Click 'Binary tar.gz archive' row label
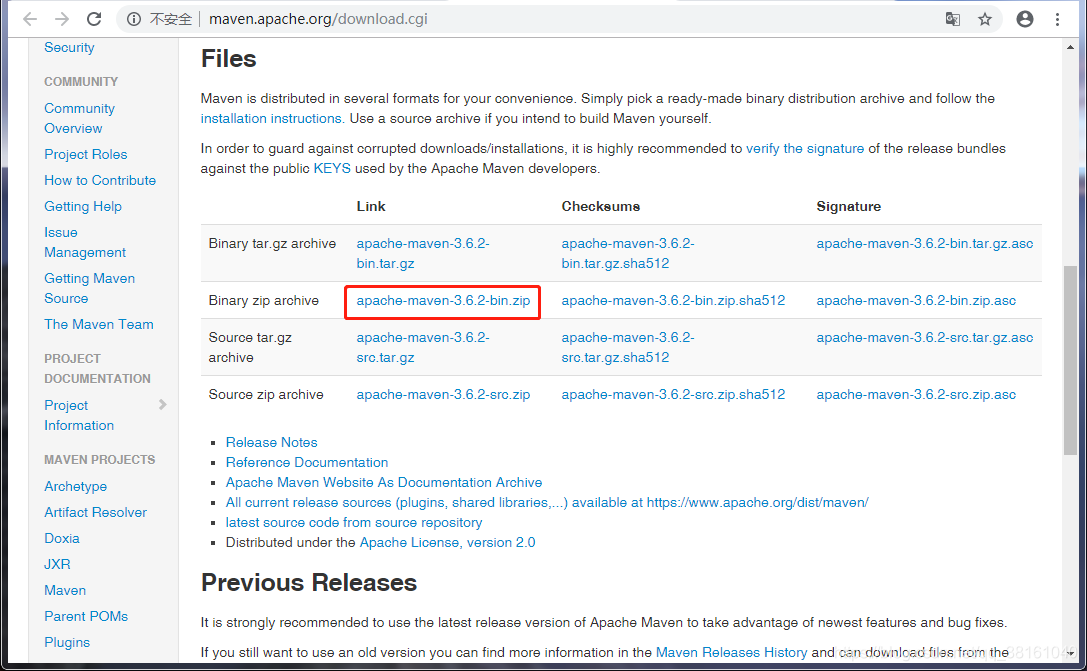The image size is (1087, 671). coord(272,243)
